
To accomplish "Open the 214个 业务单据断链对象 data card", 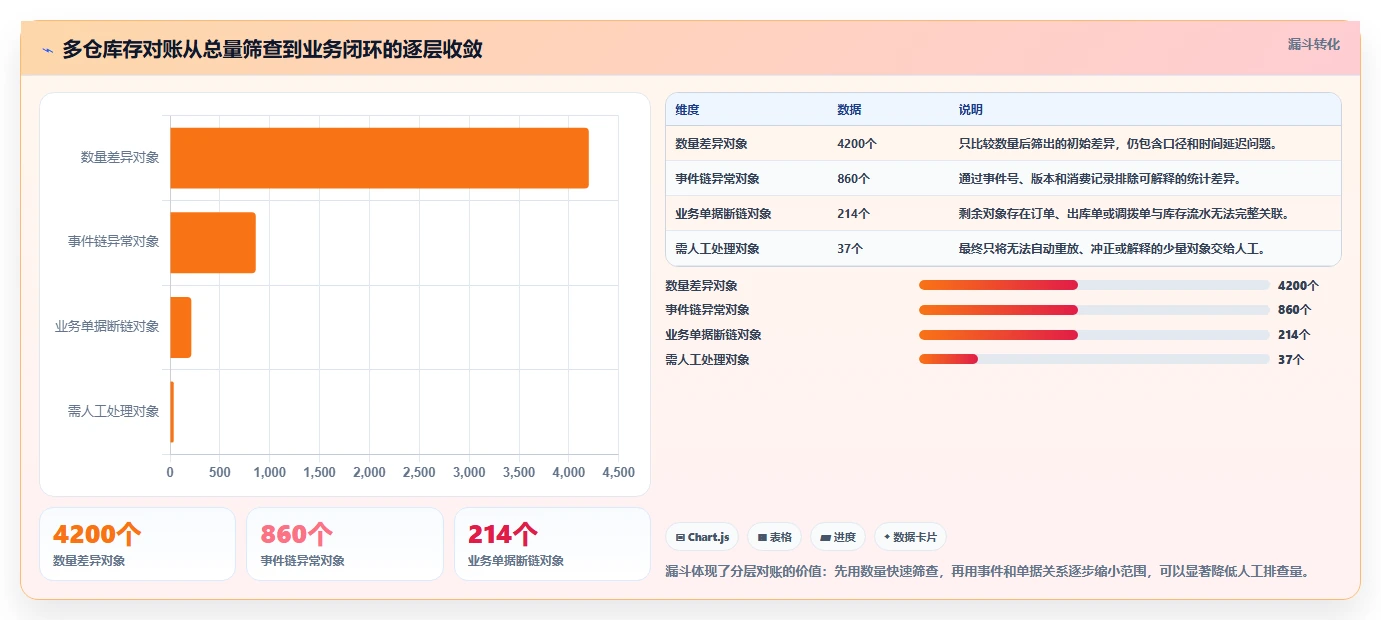I will [552, 544].
